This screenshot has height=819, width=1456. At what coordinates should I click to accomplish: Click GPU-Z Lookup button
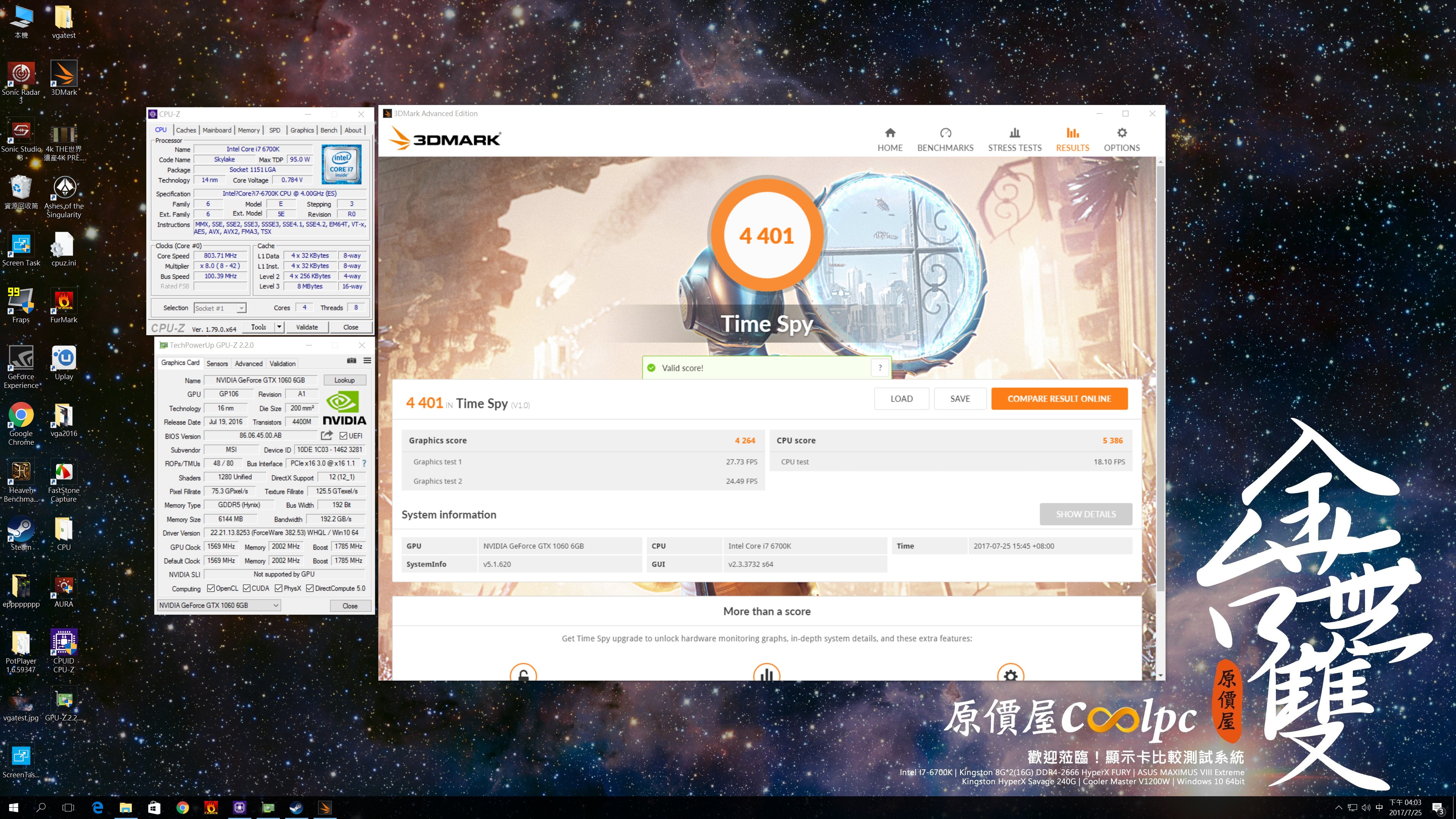[x=344, y=380]
